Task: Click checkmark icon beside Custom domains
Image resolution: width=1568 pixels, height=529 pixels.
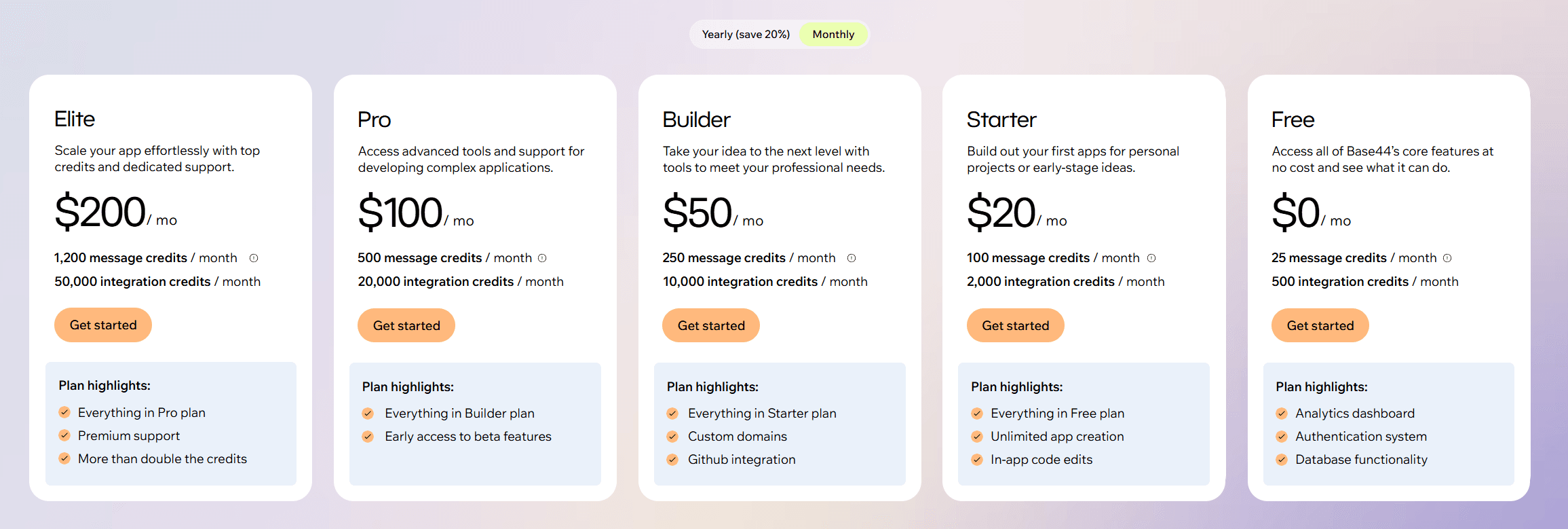Action: (x=672, y=437)
